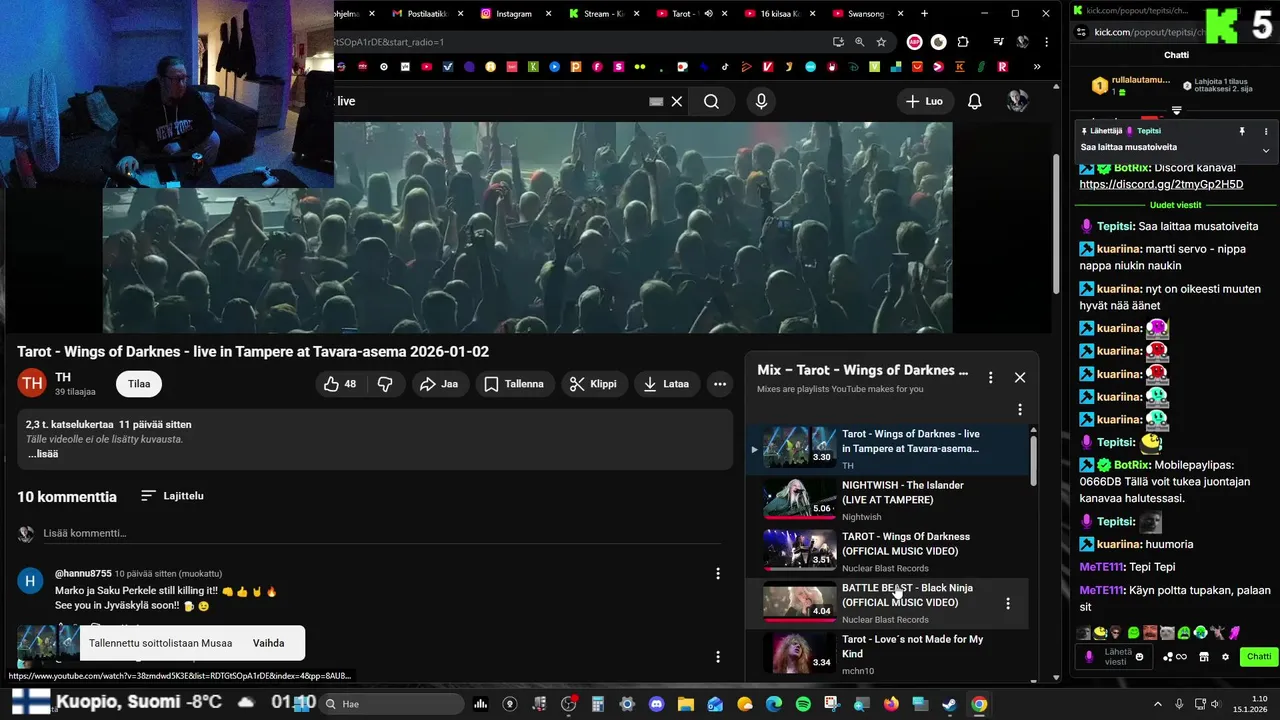Click the Windows taskbar search box Hae
Screen dimensions: 1280x720
coord(390,704)
